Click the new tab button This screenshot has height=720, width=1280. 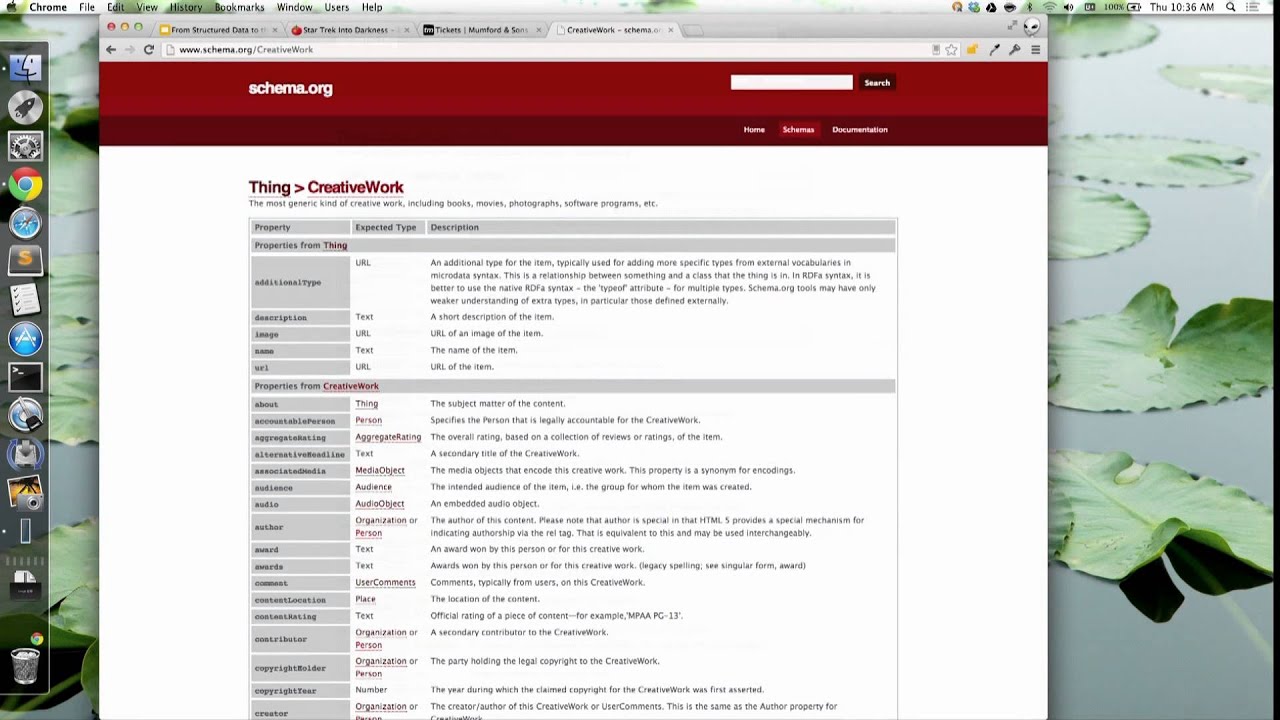(x=693, y=30)
